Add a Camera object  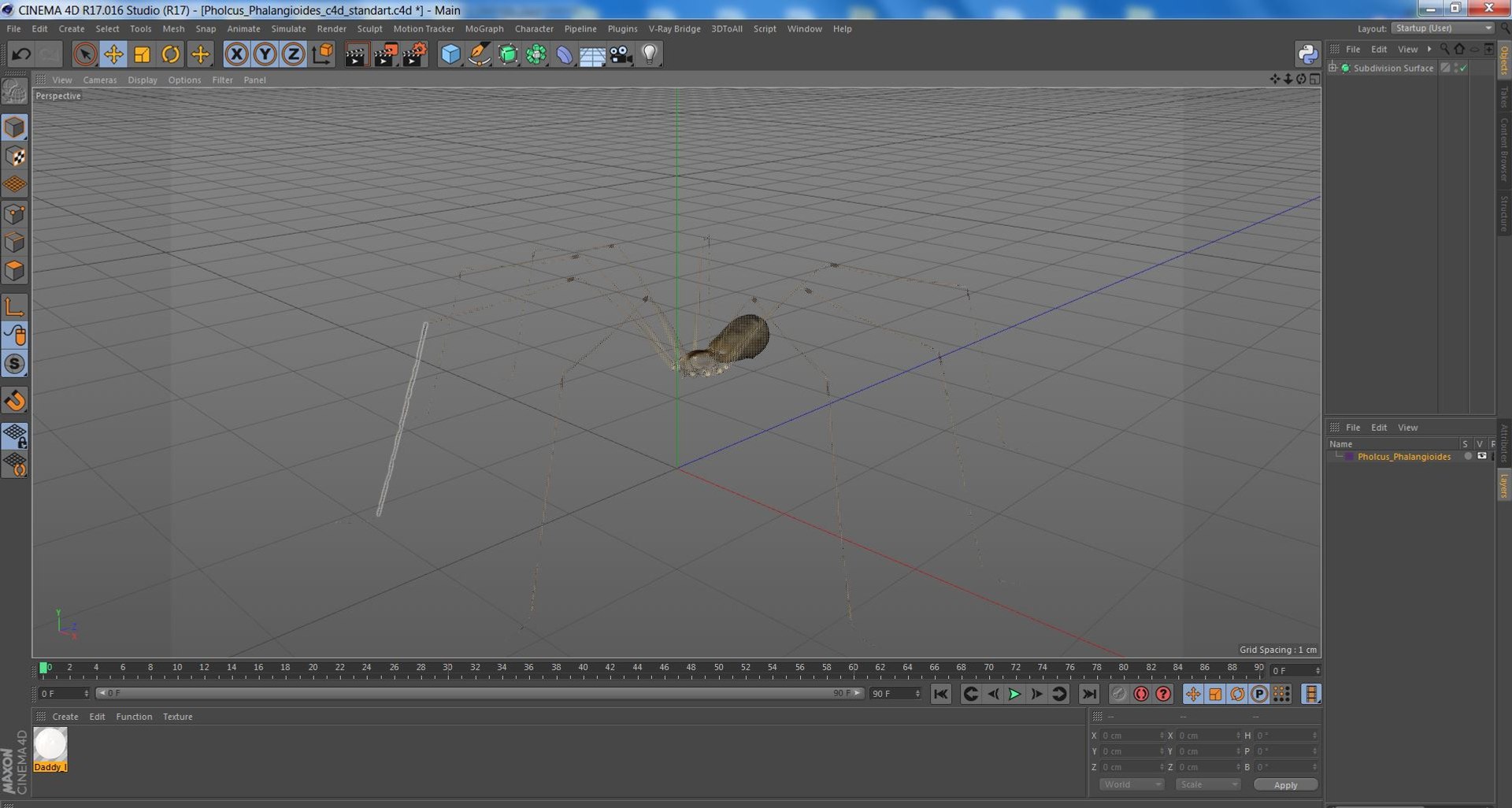(621, 54)
